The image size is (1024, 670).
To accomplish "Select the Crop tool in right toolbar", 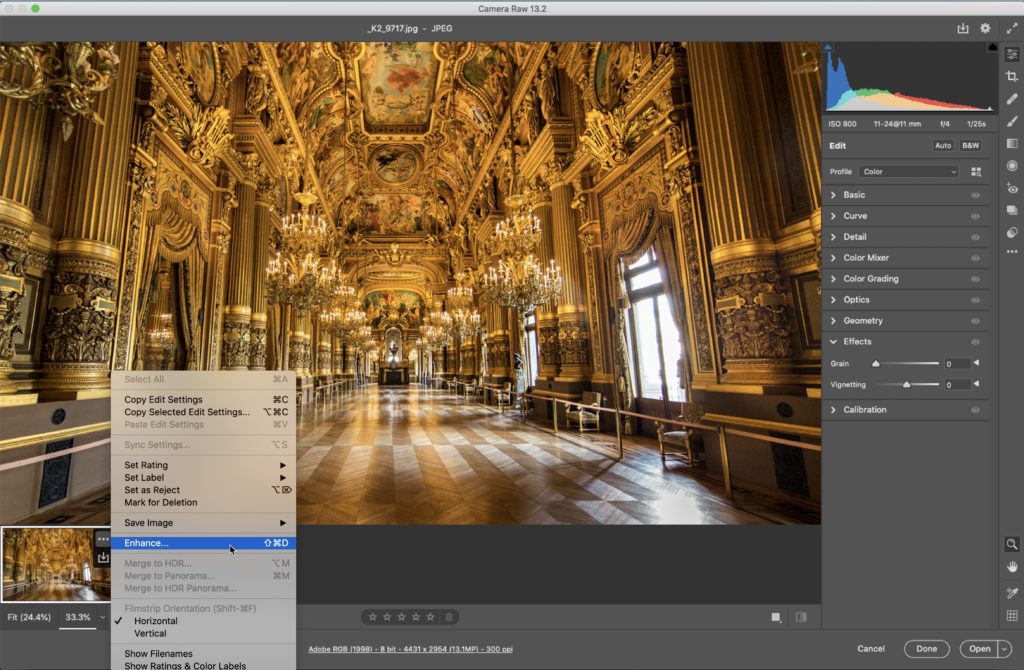I will tap(1012, 77).
